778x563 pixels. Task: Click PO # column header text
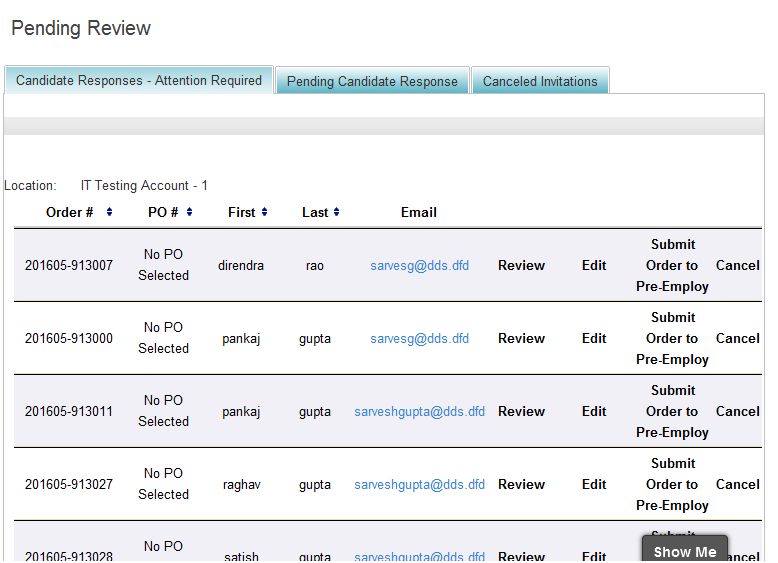pos(163,212)
